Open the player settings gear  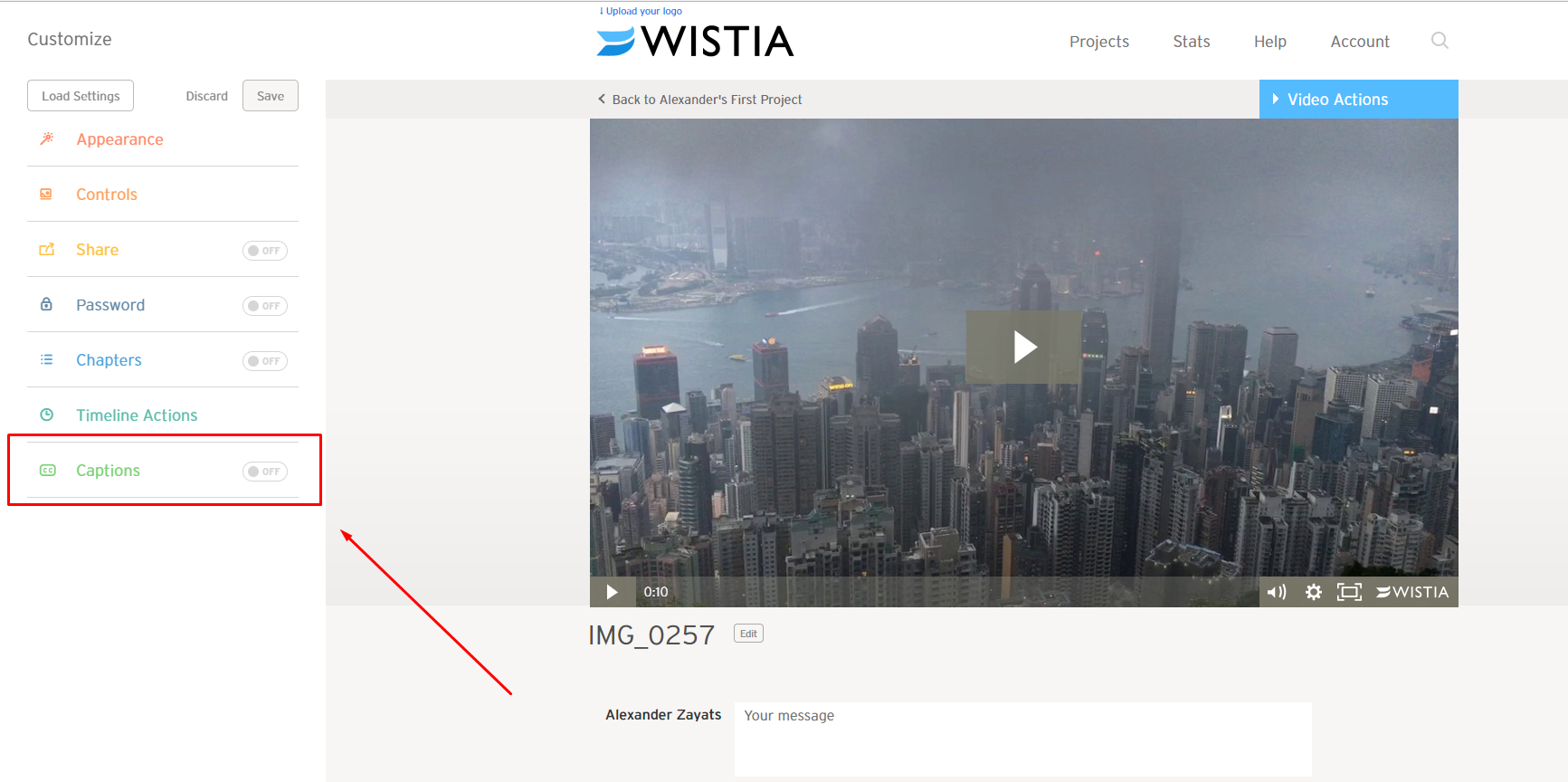pyautogui.click(x=1314, y=592)
